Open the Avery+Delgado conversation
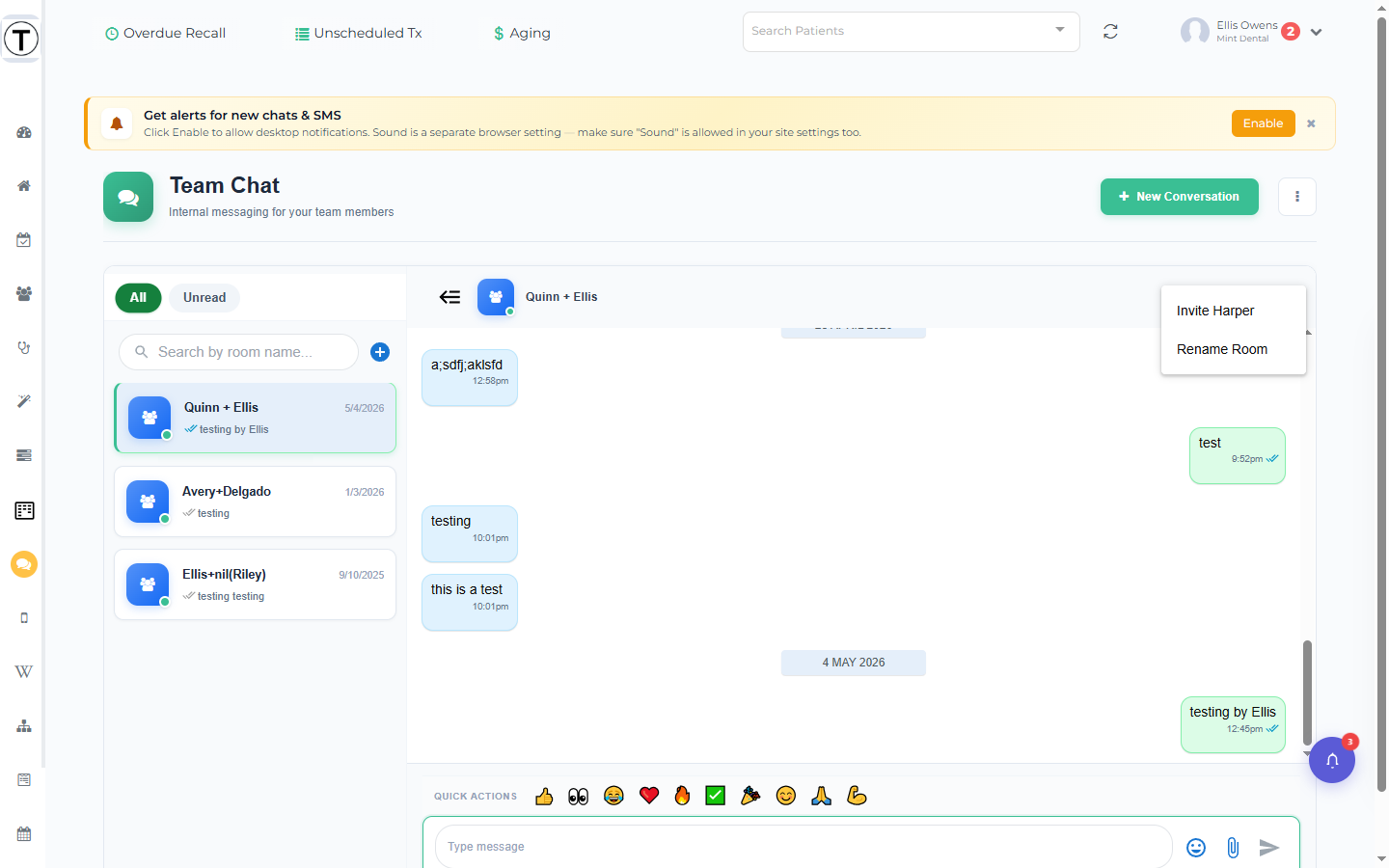 [x=255, y=502]
